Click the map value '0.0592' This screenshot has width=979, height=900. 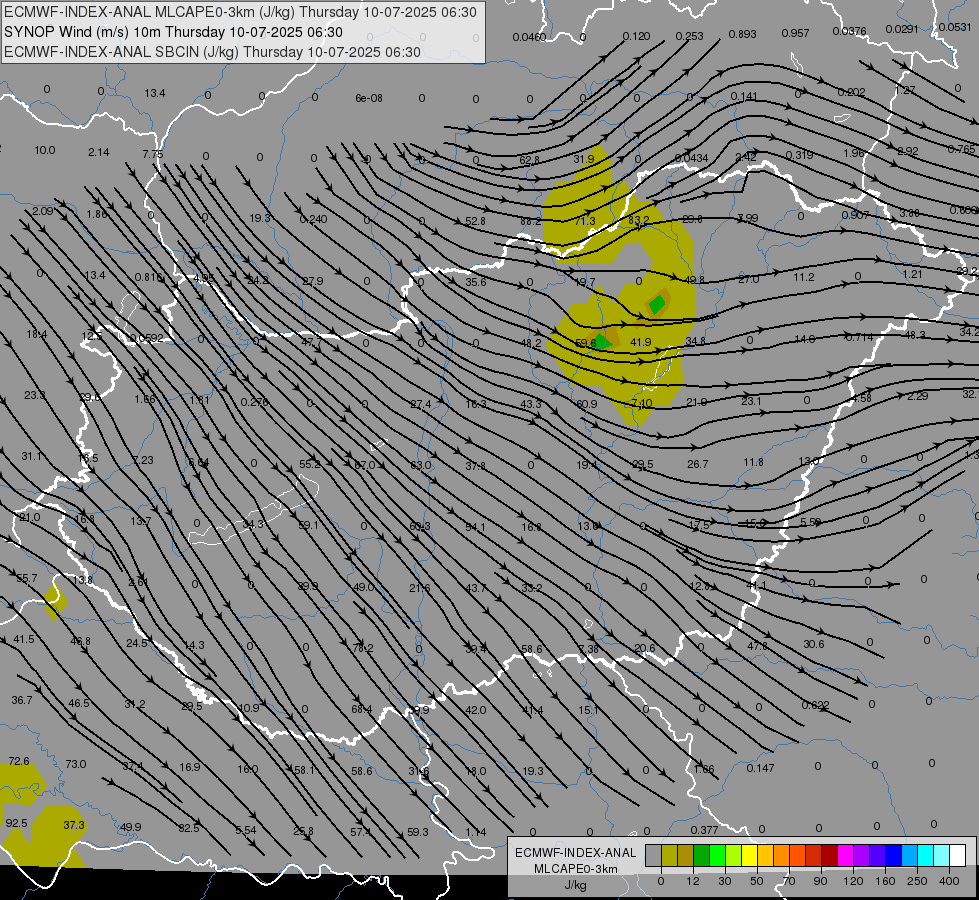146,339
